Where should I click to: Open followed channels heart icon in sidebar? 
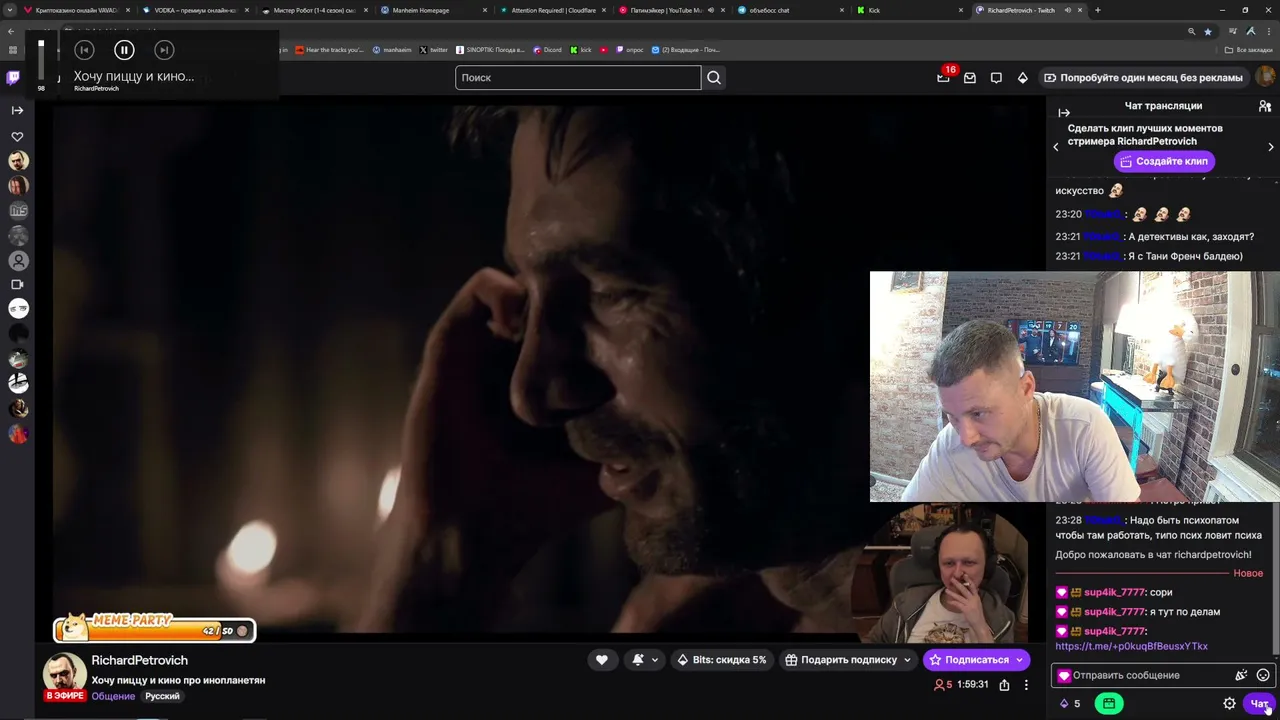point(17,136)
